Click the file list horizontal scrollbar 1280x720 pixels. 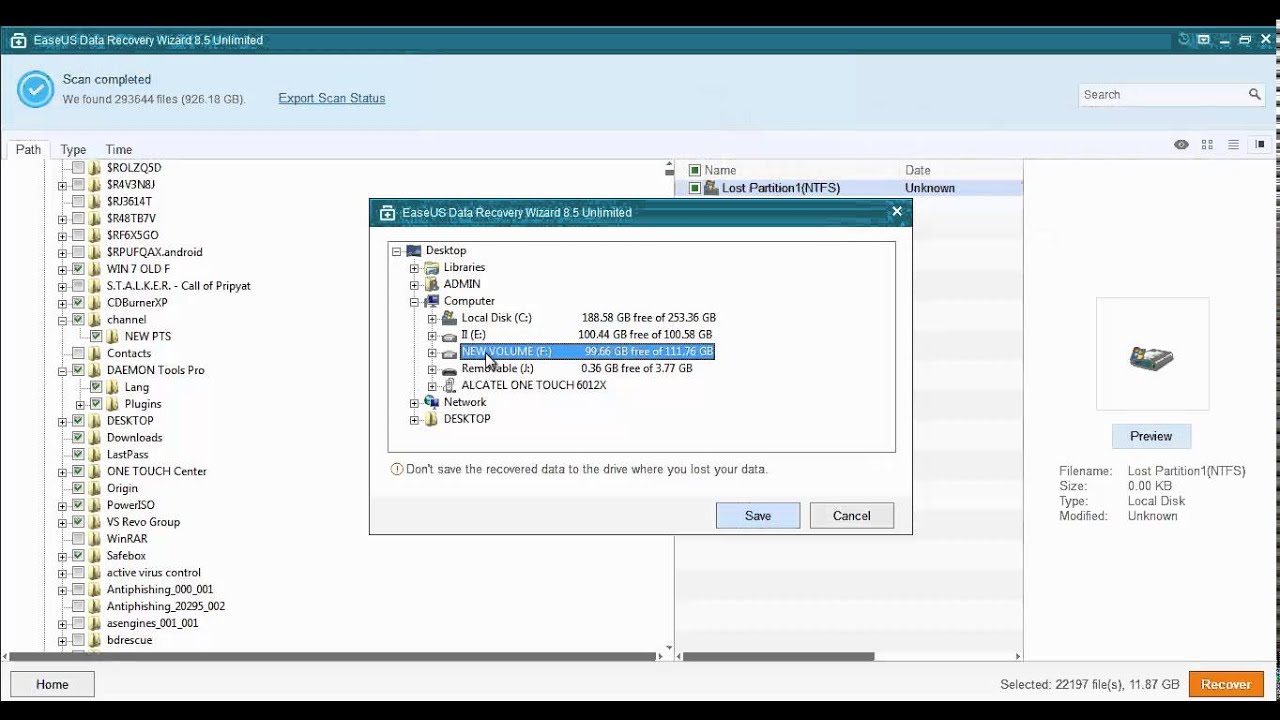point(777,656)
